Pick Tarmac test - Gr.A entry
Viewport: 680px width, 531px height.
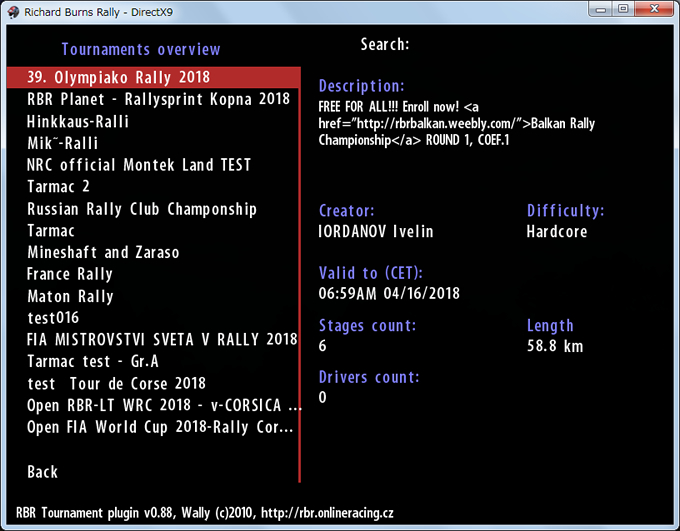point(93,361)
